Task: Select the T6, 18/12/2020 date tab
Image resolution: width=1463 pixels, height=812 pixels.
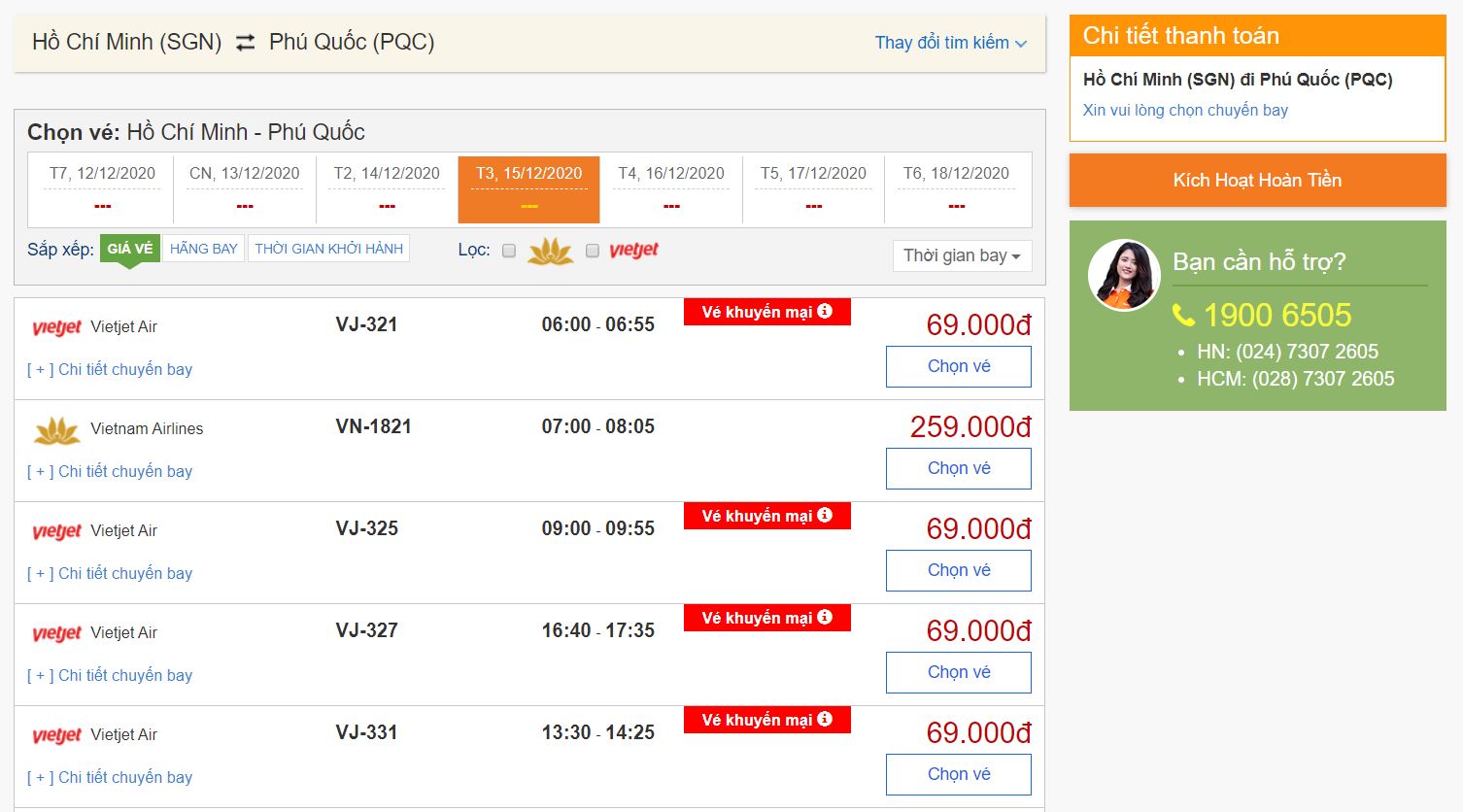Action: point(956,188)
